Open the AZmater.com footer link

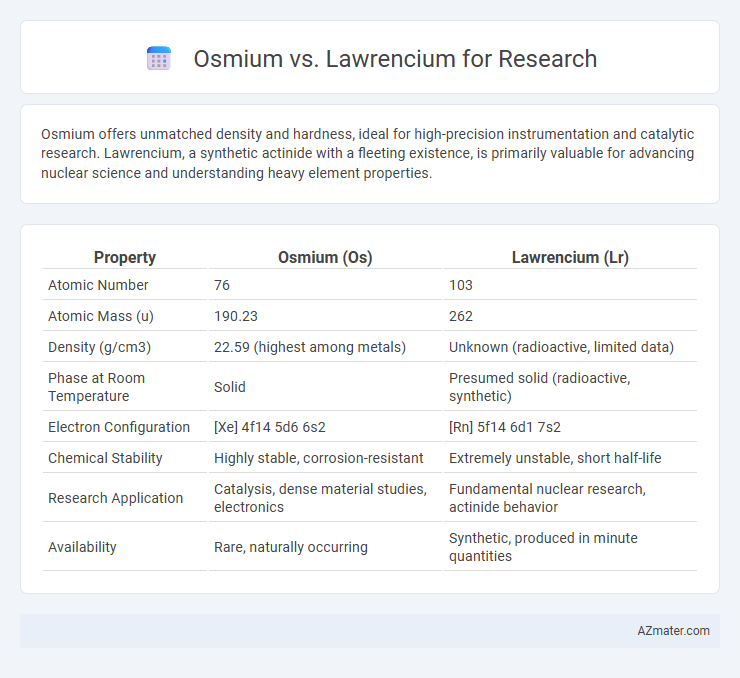673,631
